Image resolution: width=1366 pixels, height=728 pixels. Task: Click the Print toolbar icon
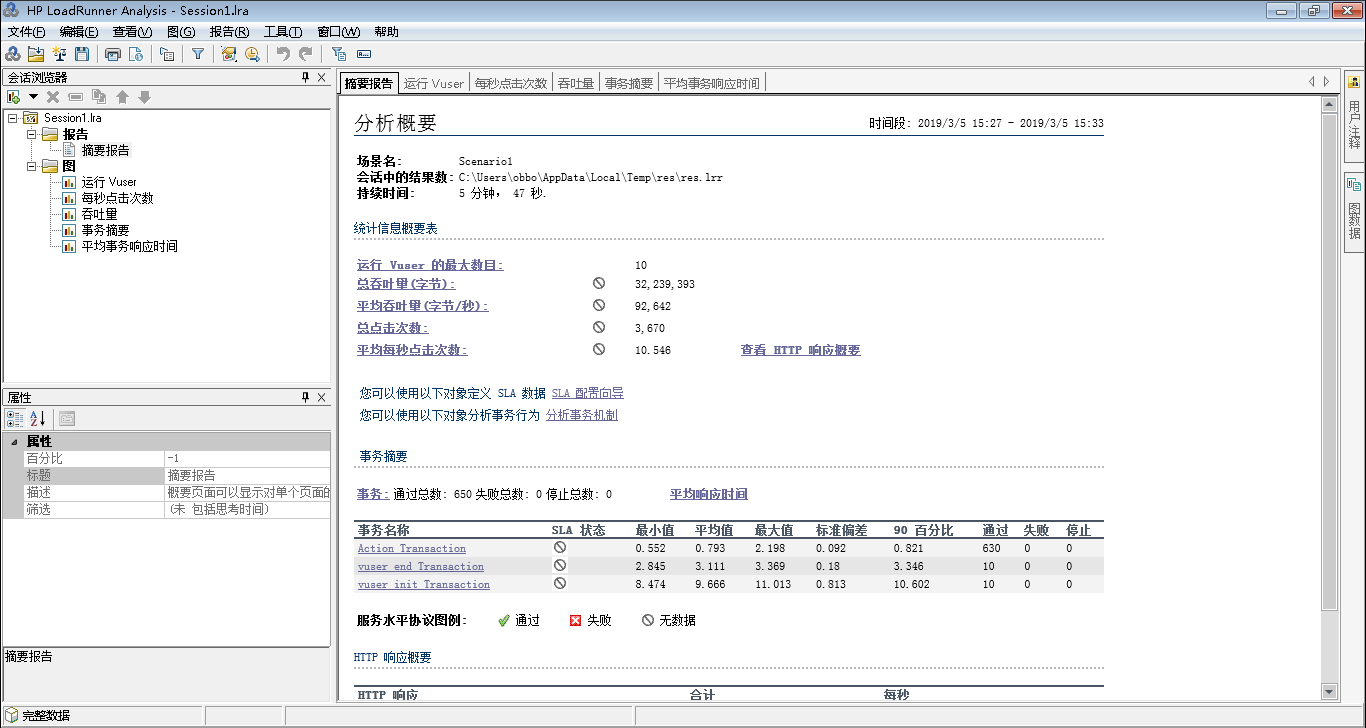(113, 54)
